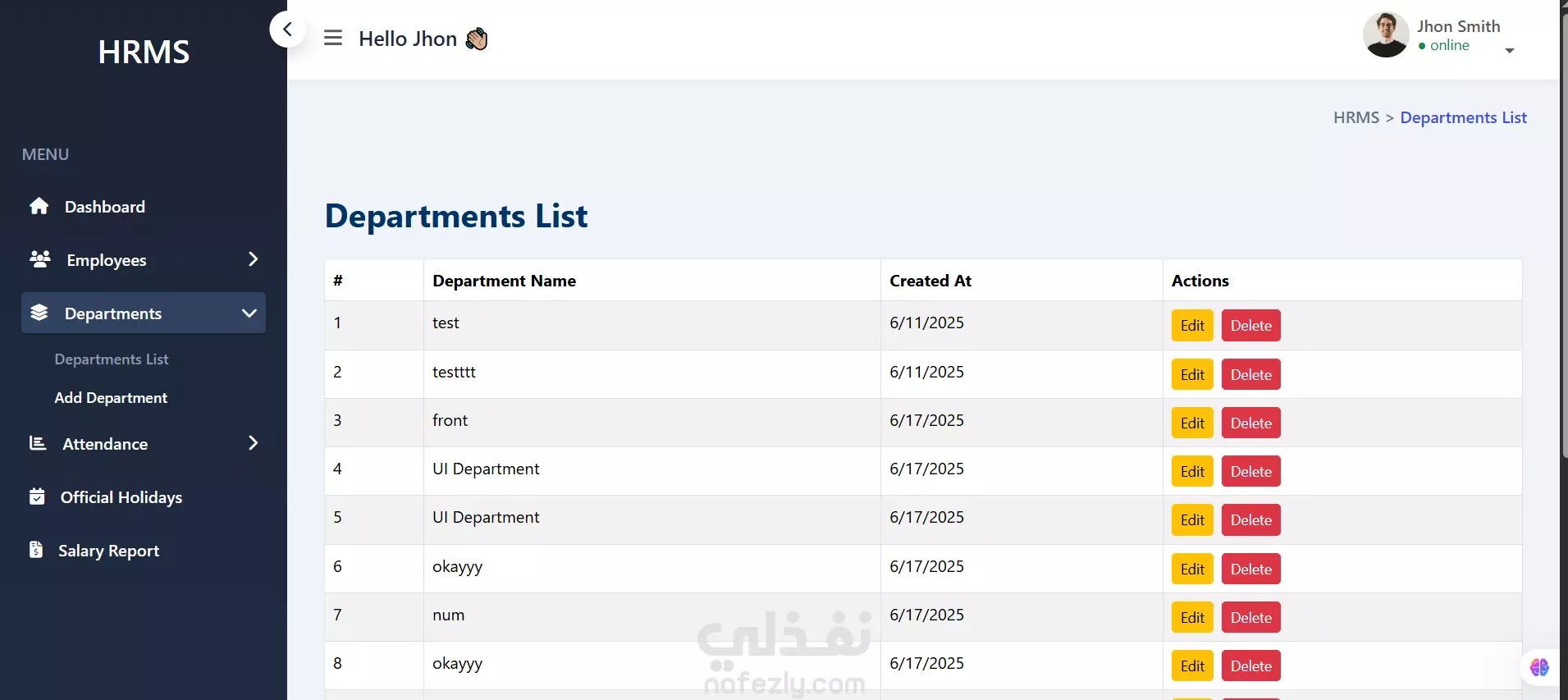
Task: Click the page's vertical scrollbar
Action: click(x=1564, y=246)
